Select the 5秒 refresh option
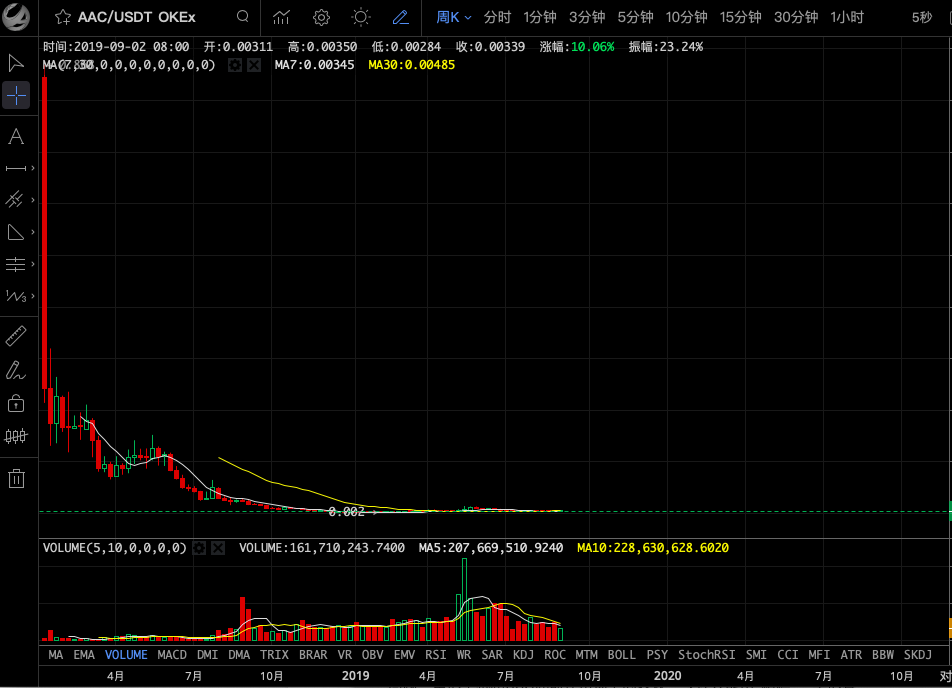 (922, 18)
